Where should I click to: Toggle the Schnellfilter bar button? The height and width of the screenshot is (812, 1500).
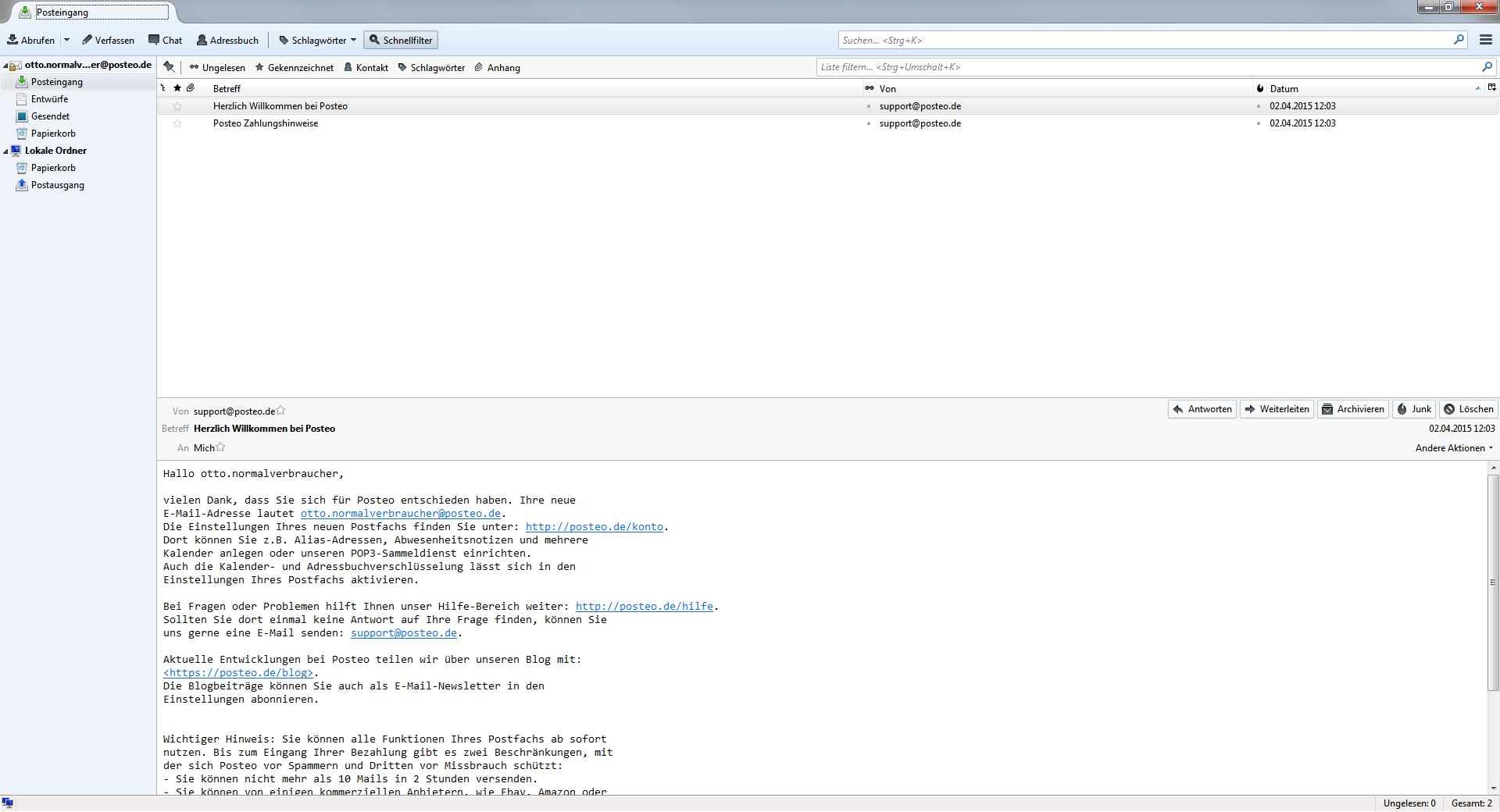pyautogui.click(x=400, y=40)
